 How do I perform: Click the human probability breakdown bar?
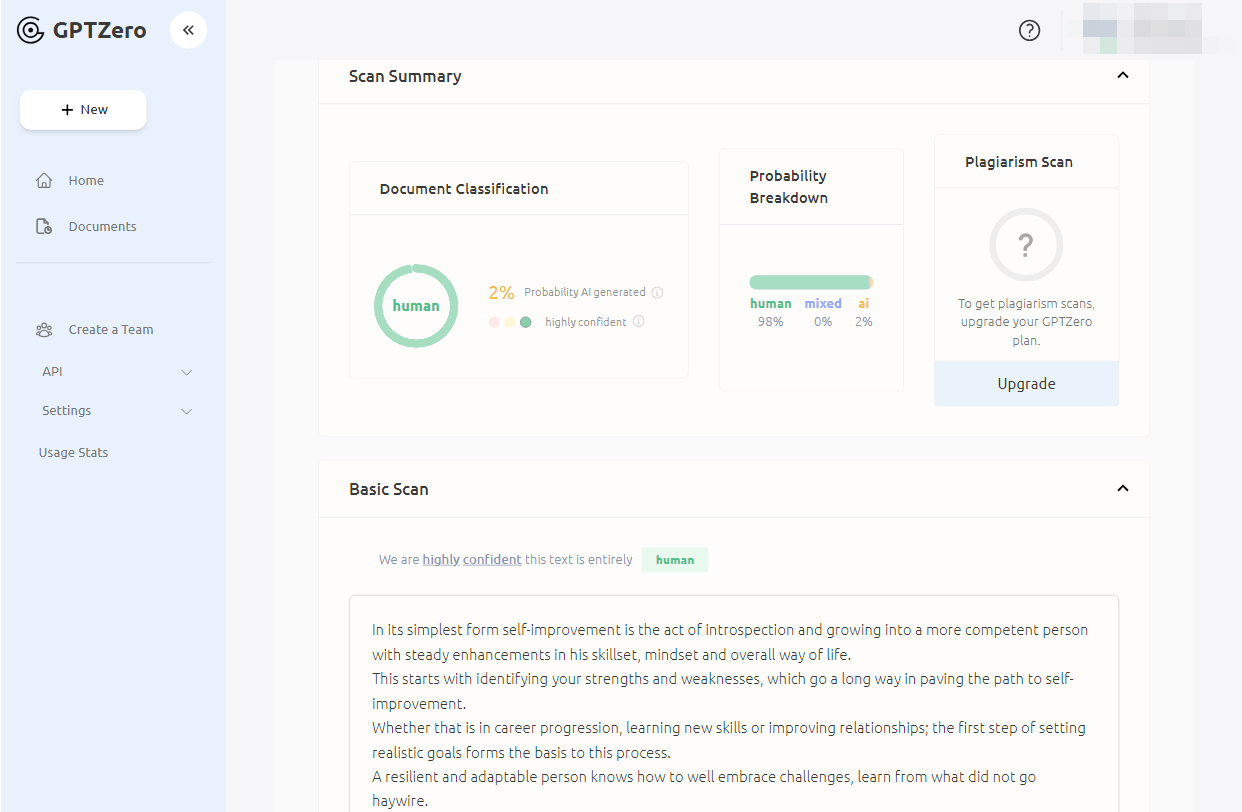click(x=809, y=283)
